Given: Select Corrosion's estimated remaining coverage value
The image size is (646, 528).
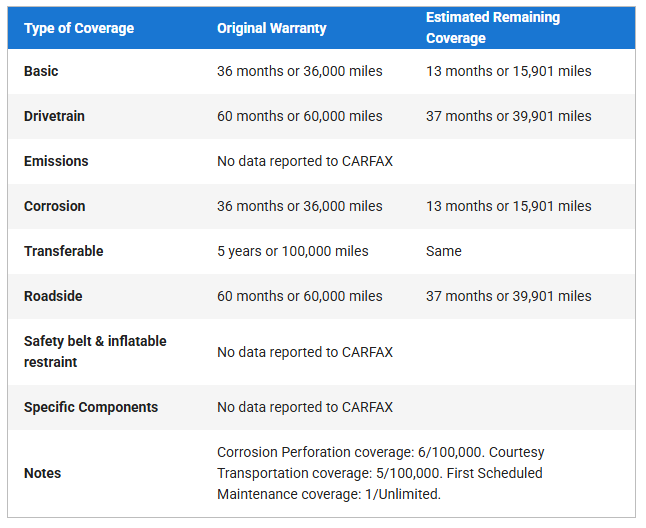Looking at the screenshot, I should (508, 206).
